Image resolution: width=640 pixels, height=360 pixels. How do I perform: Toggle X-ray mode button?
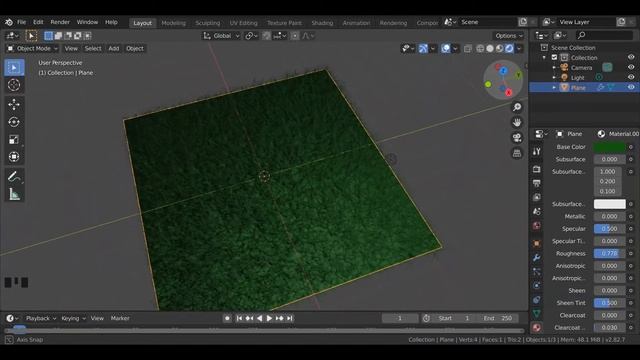point(468,49)
